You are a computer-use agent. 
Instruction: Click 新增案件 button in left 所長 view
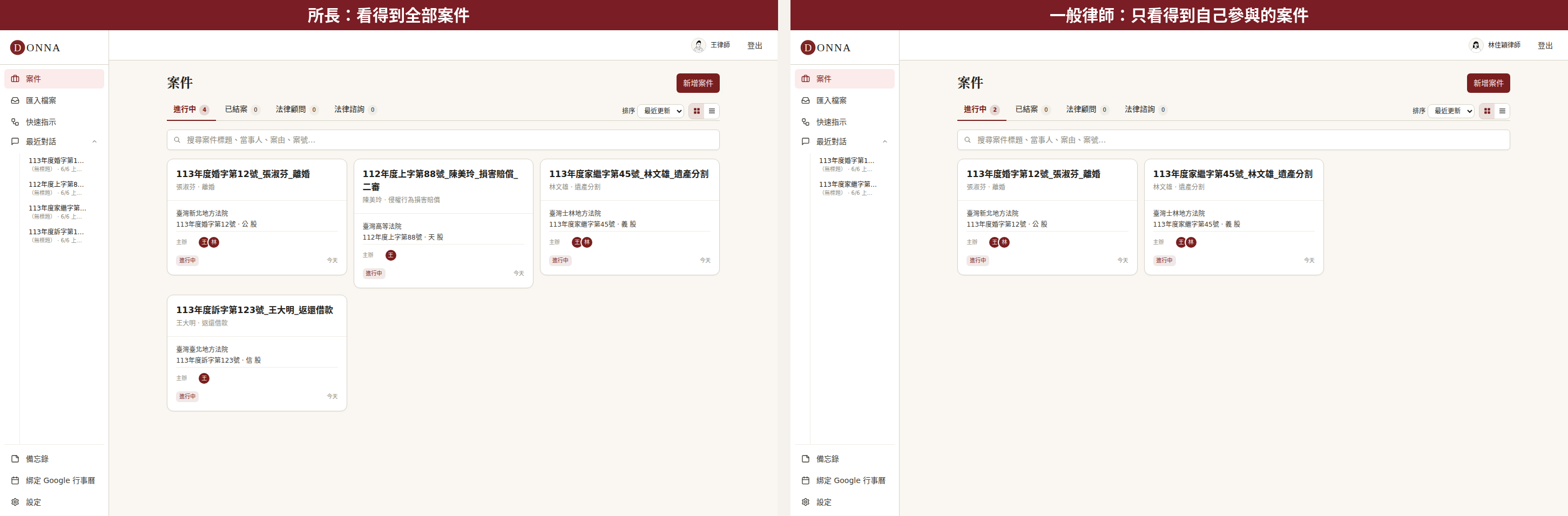698,83
